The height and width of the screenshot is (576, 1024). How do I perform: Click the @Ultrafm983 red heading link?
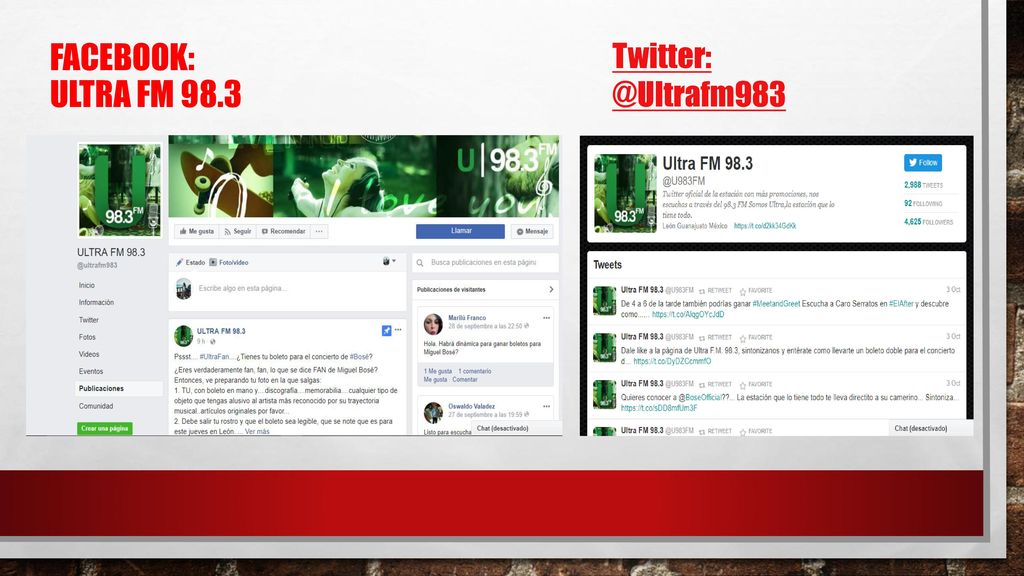[x=698, y=93]
